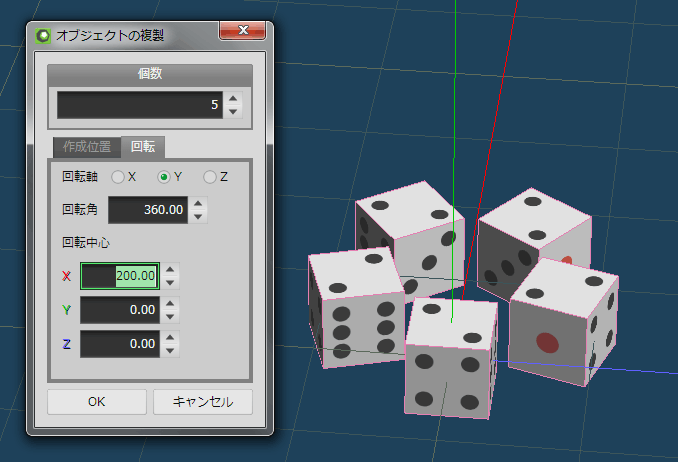
Task: Click the rotation center Y field 0.00
Action: click(x=120, y=310)
